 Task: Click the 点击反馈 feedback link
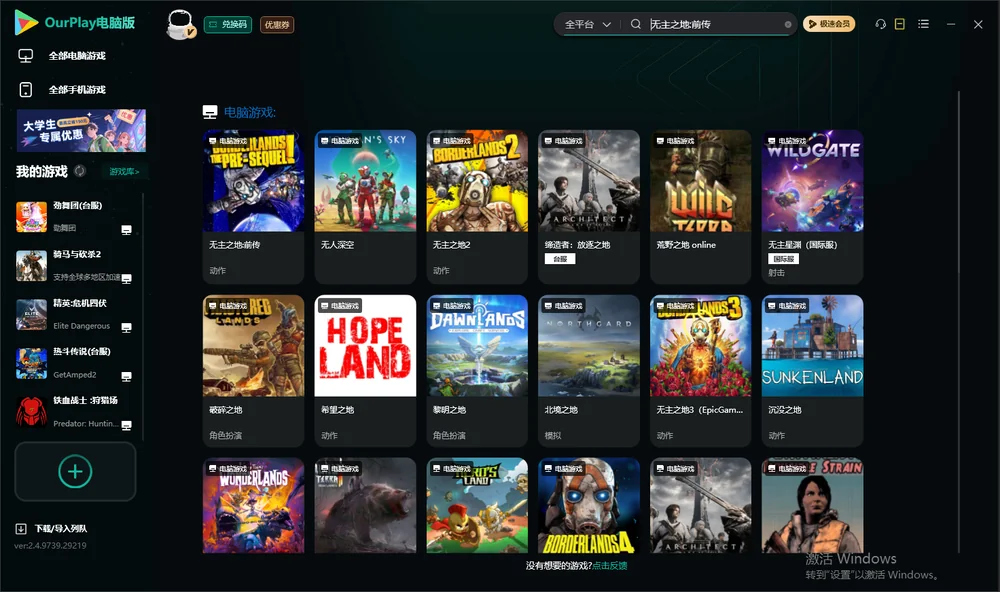610,565
